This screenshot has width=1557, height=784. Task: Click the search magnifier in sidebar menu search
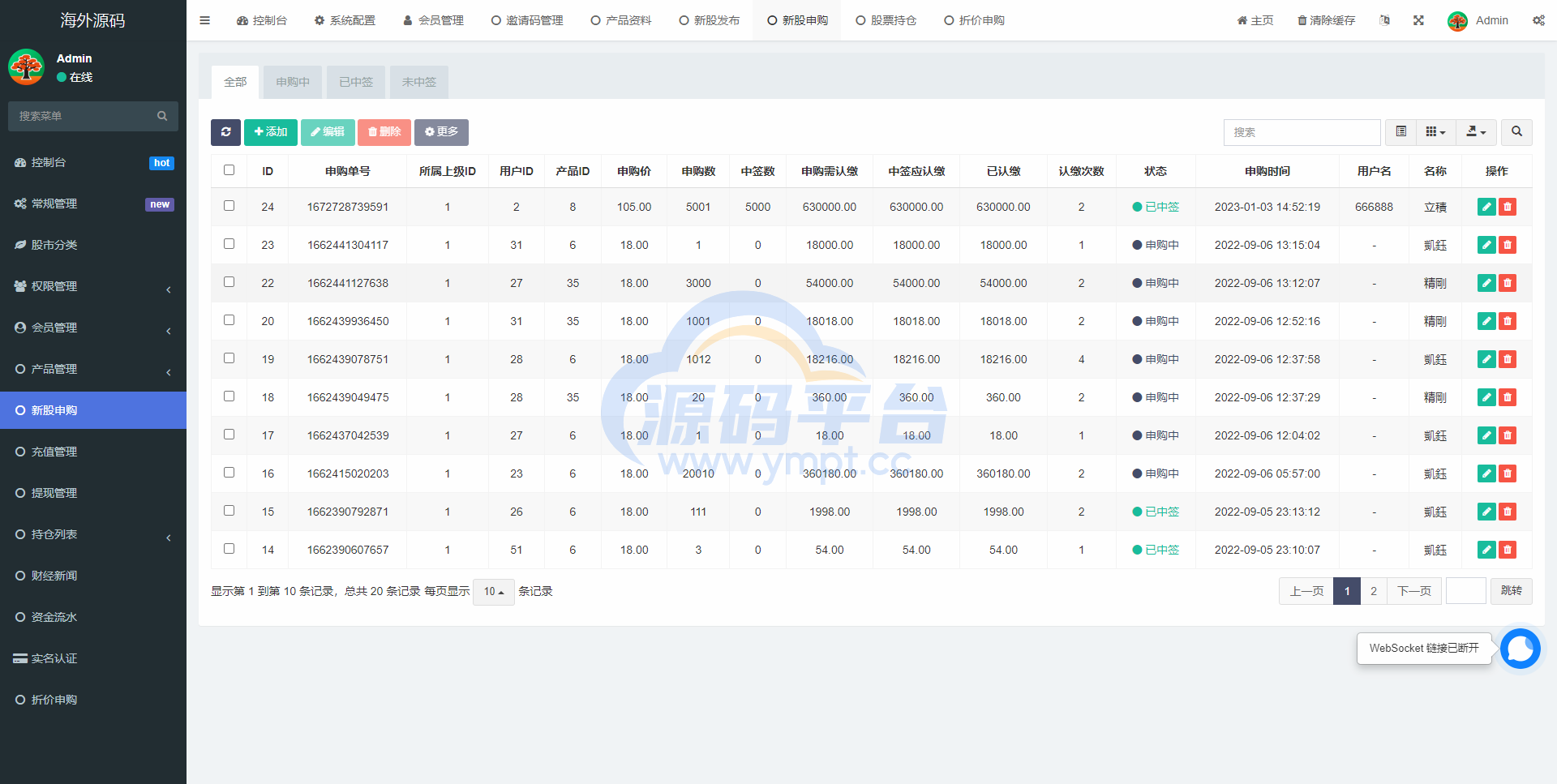(162, 116)
